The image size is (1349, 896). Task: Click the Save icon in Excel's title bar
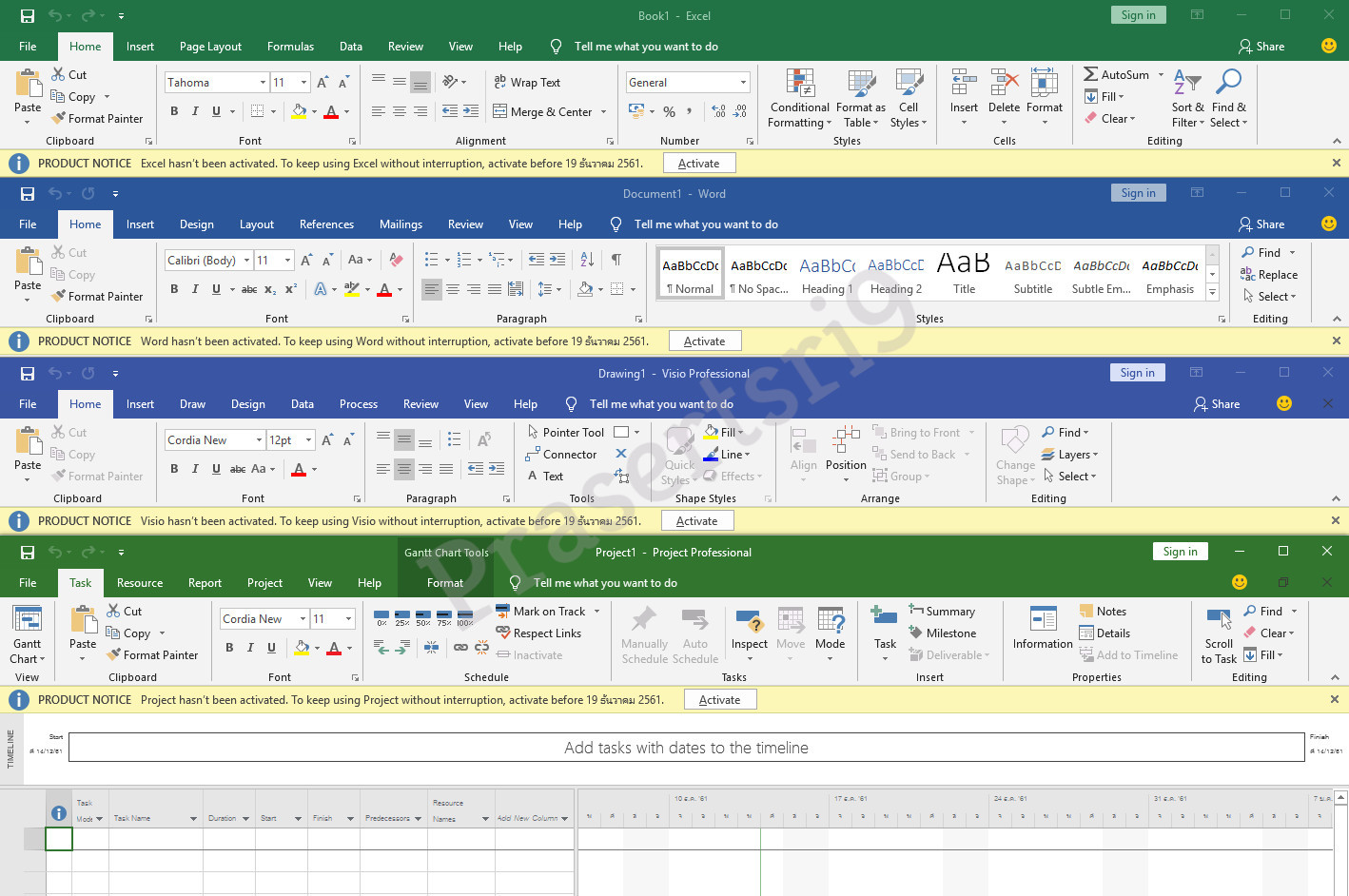[x=27, y=16]
